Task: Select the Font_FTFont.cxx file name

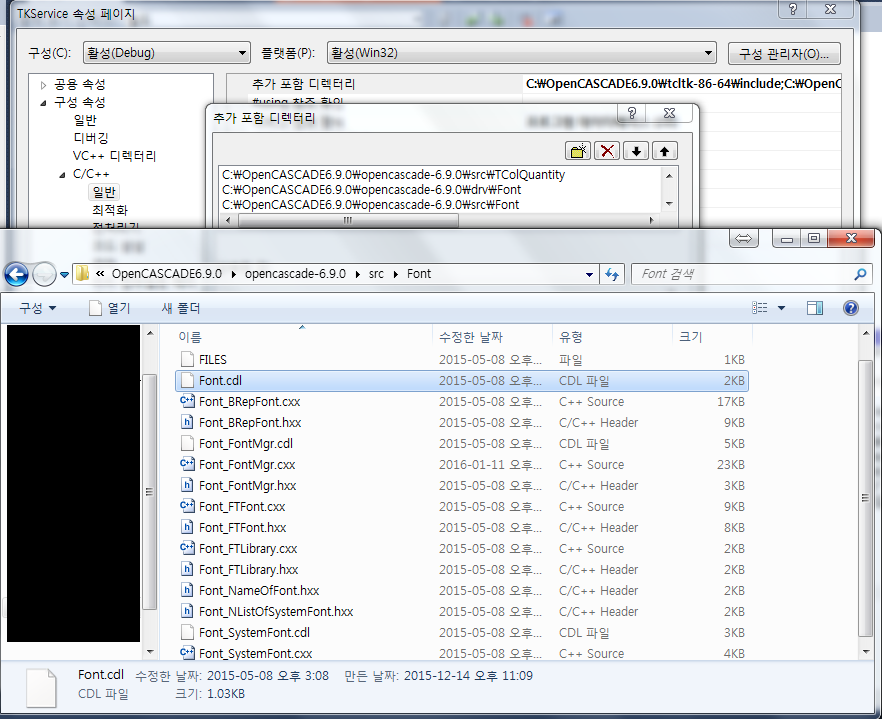Action: coord(242,506)
